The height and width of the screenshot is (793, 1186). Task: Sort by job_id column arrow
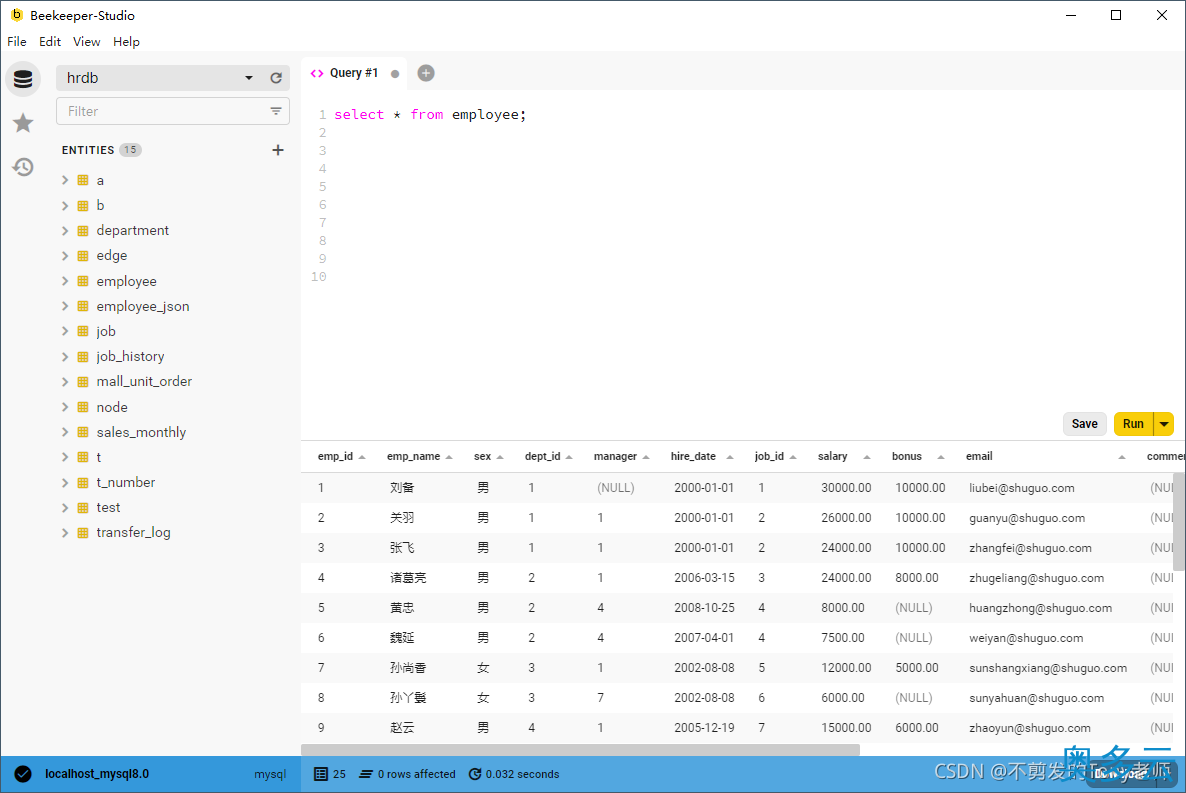point(793,457)
